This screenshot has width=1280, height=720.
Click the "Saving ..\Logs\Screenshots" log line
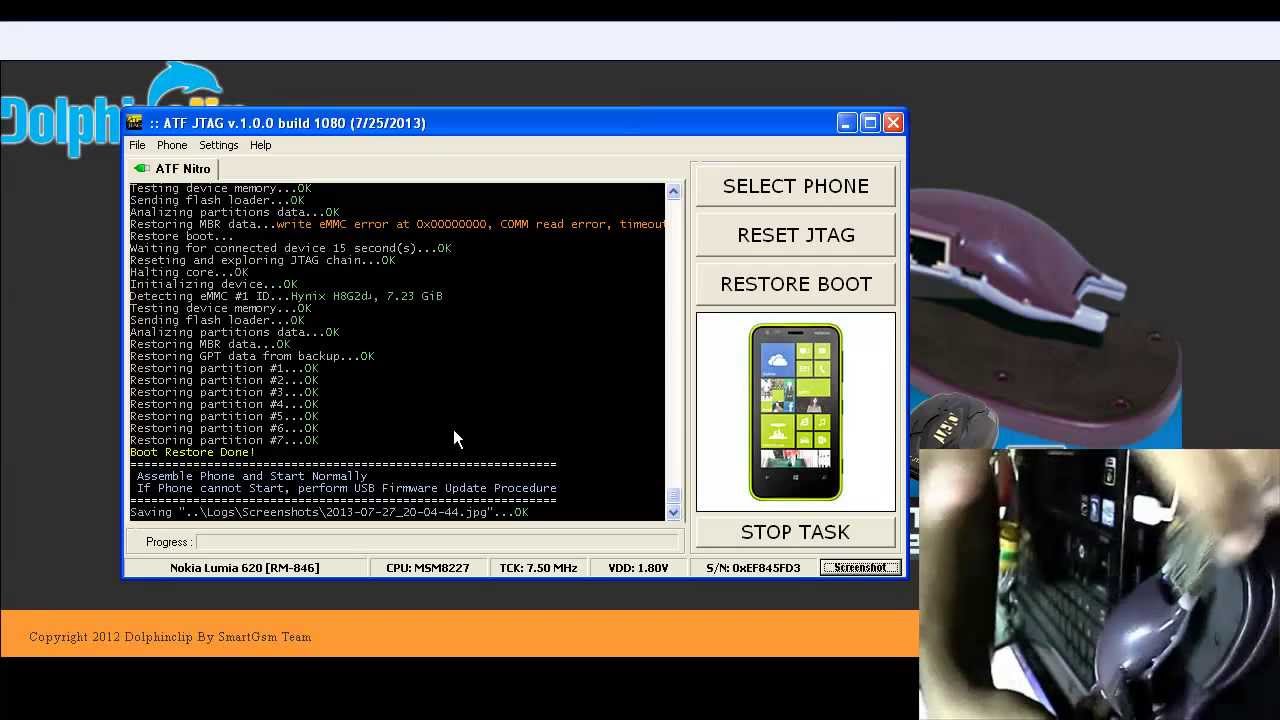(x=329, y=512)
